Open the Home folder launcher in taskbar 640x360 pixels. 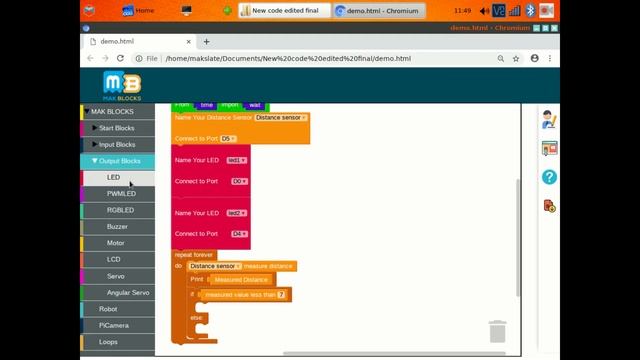[x=138, y=10]
